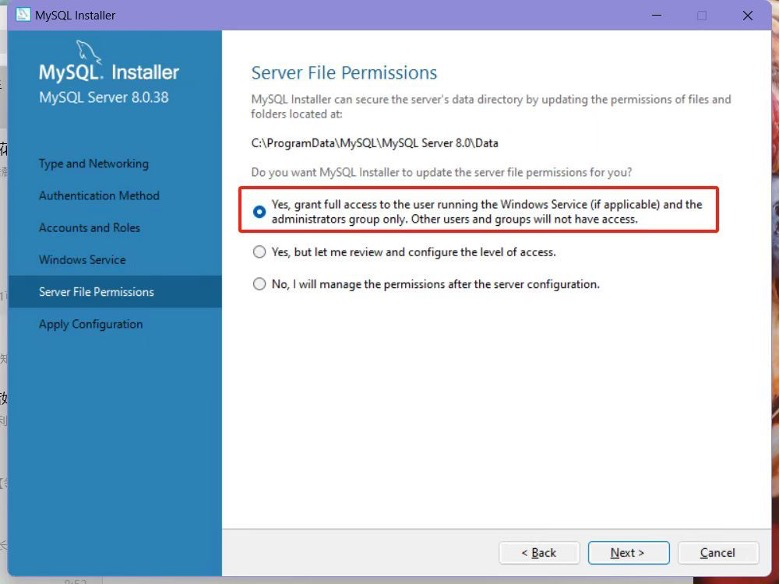The height and width of the screenshot is (584, 780).
Task: Open the Authentication Method step
Action: [x=99, y=196]
